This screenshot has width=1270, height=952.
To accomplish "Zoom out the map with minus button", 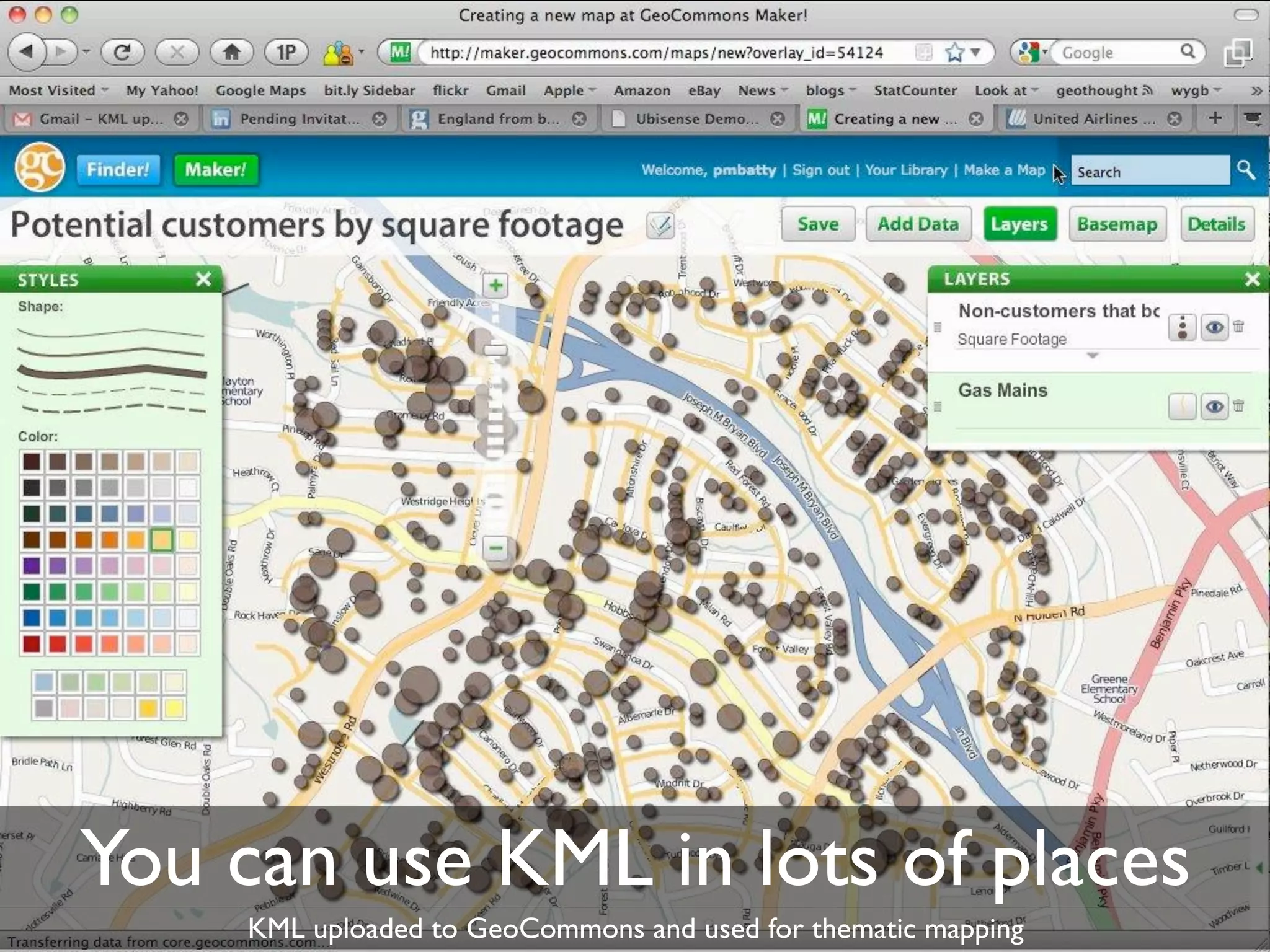I will pyautogui.click(x=495, y=548).
